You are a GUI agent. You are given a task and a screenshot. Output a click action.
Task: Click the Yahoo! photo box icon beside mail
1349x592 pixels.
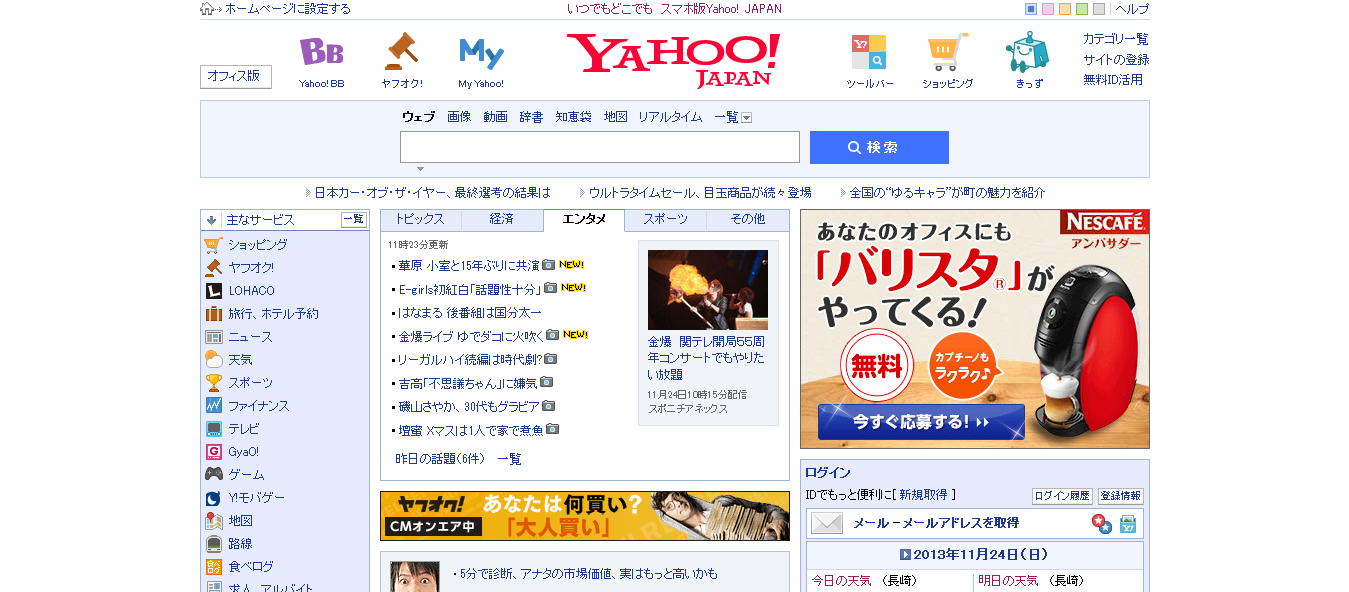1127,523
